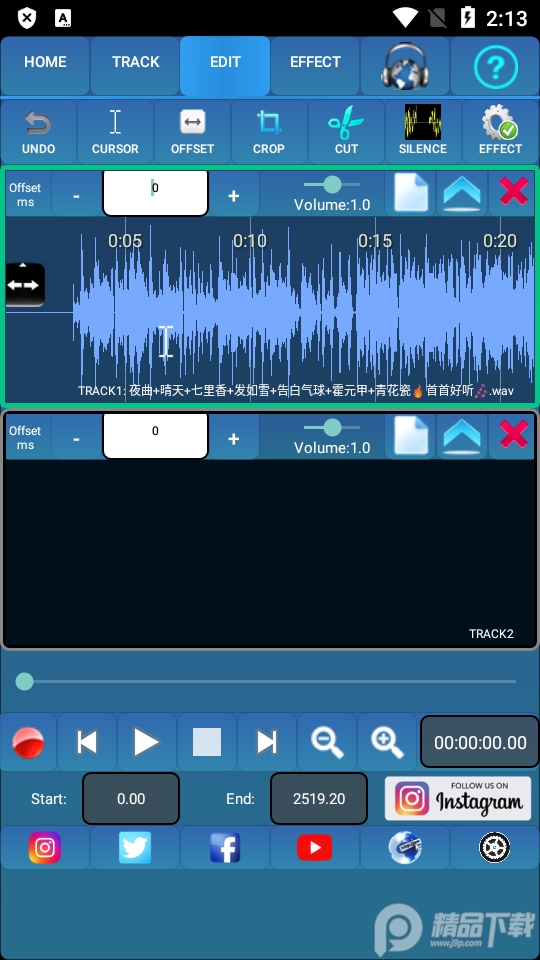Edit the End value 2519.20 field
The height and width of the screenshot is (960, 540).
pyautogui.click(x=319, y=798)
